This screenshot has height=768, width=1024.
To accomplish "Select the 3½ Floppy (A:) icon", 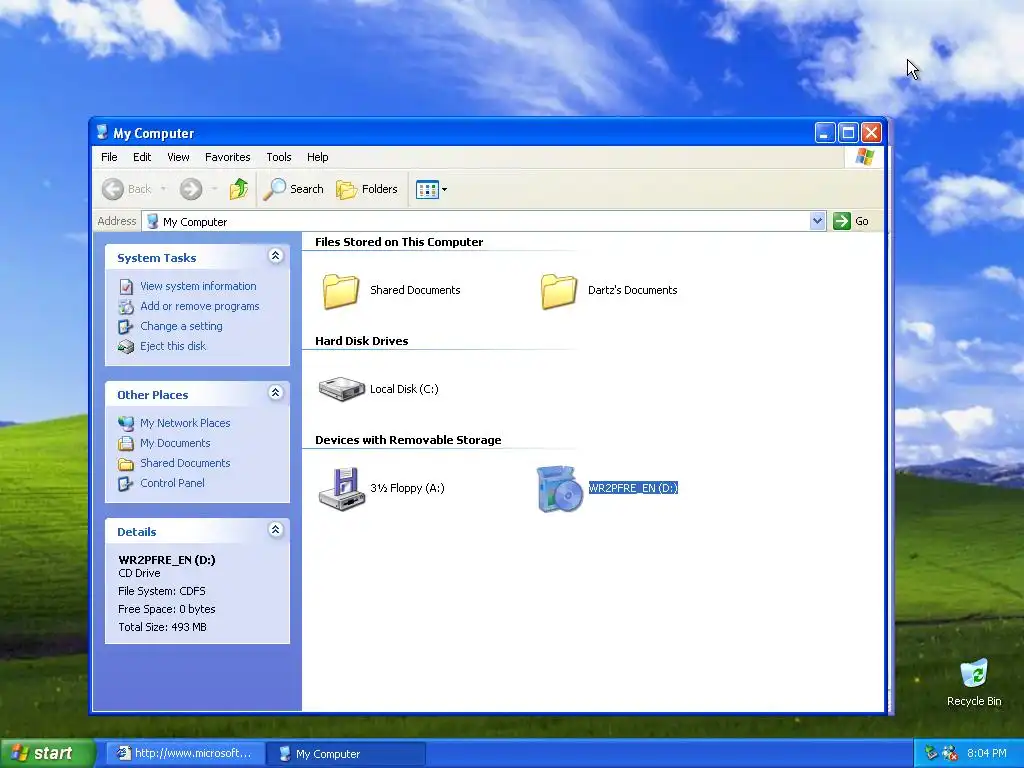I will point(342,488).
